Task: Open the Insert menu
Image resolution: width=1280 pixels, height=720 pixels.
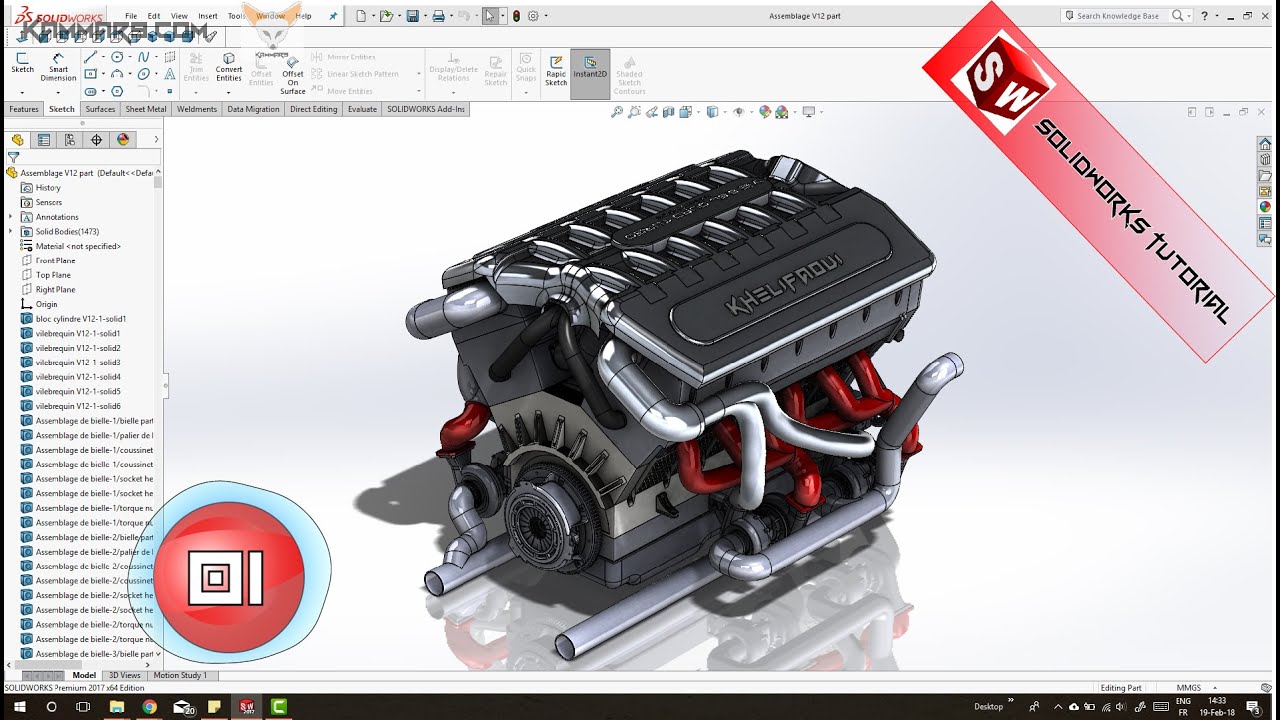Action: click(x=208, y=16)
